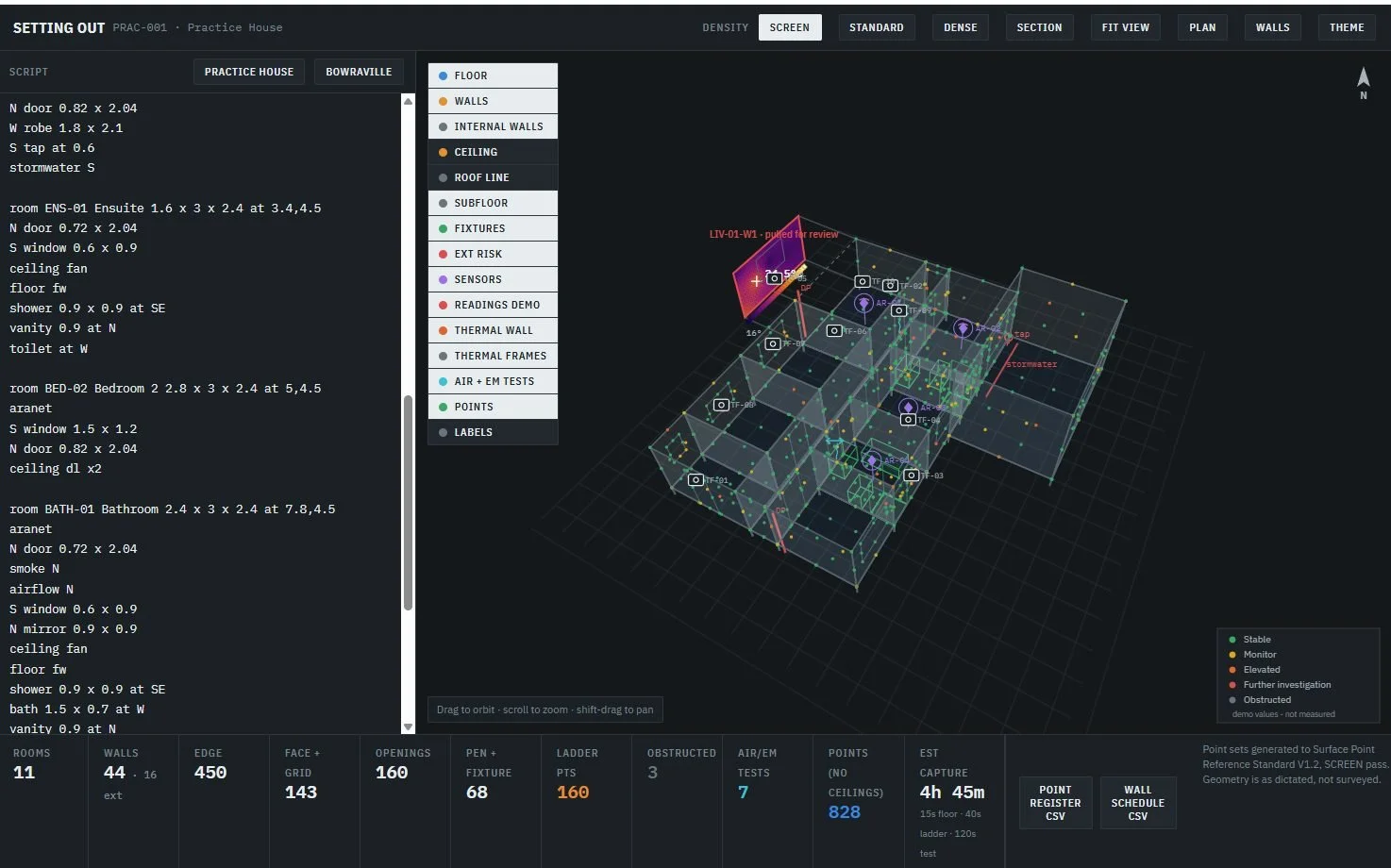
Task: Click the Section button
Action: (1039, 27)
